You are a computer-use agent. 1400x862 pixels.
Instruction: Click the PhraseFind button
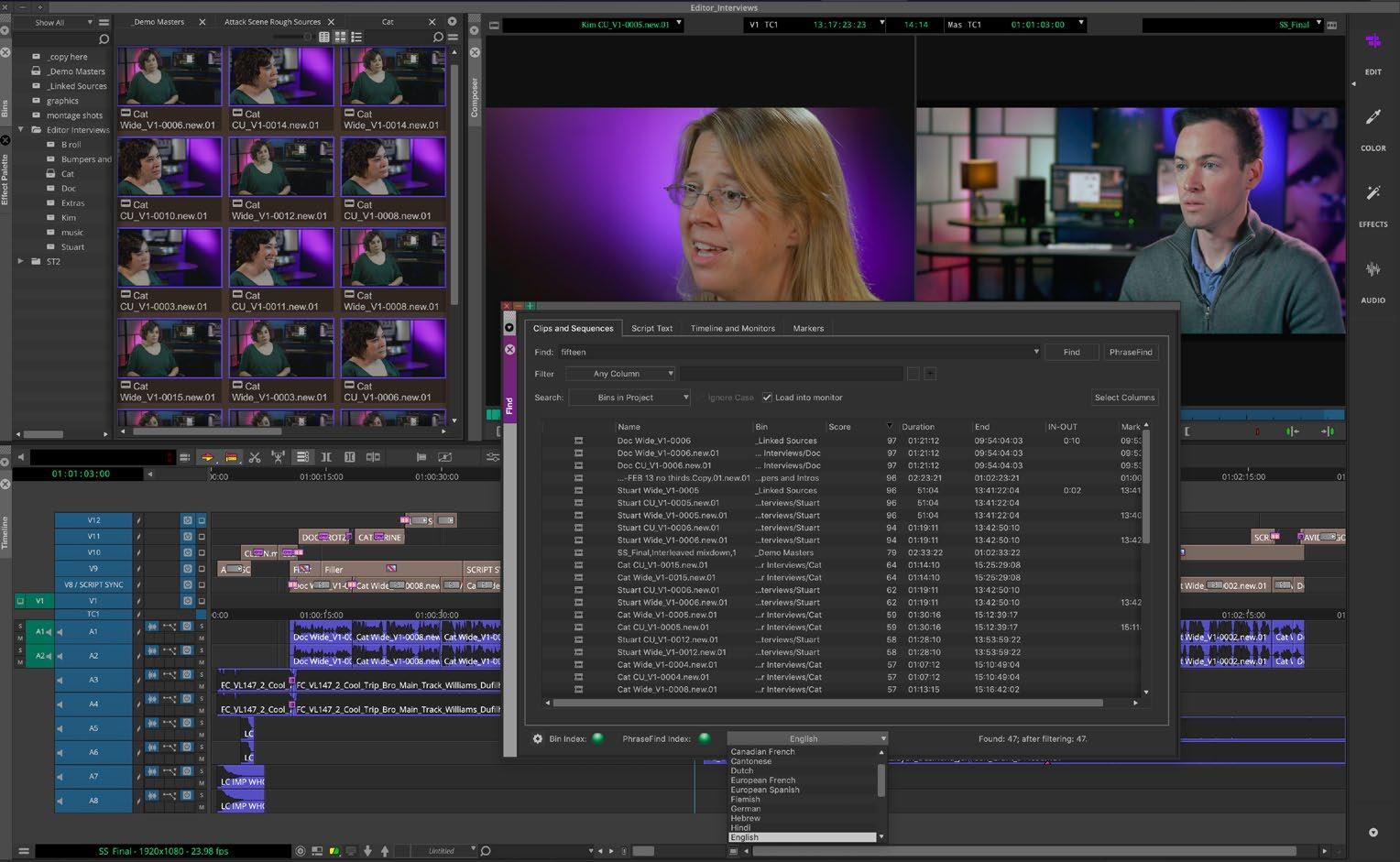pyautogui.click(x=1131, y=352)
